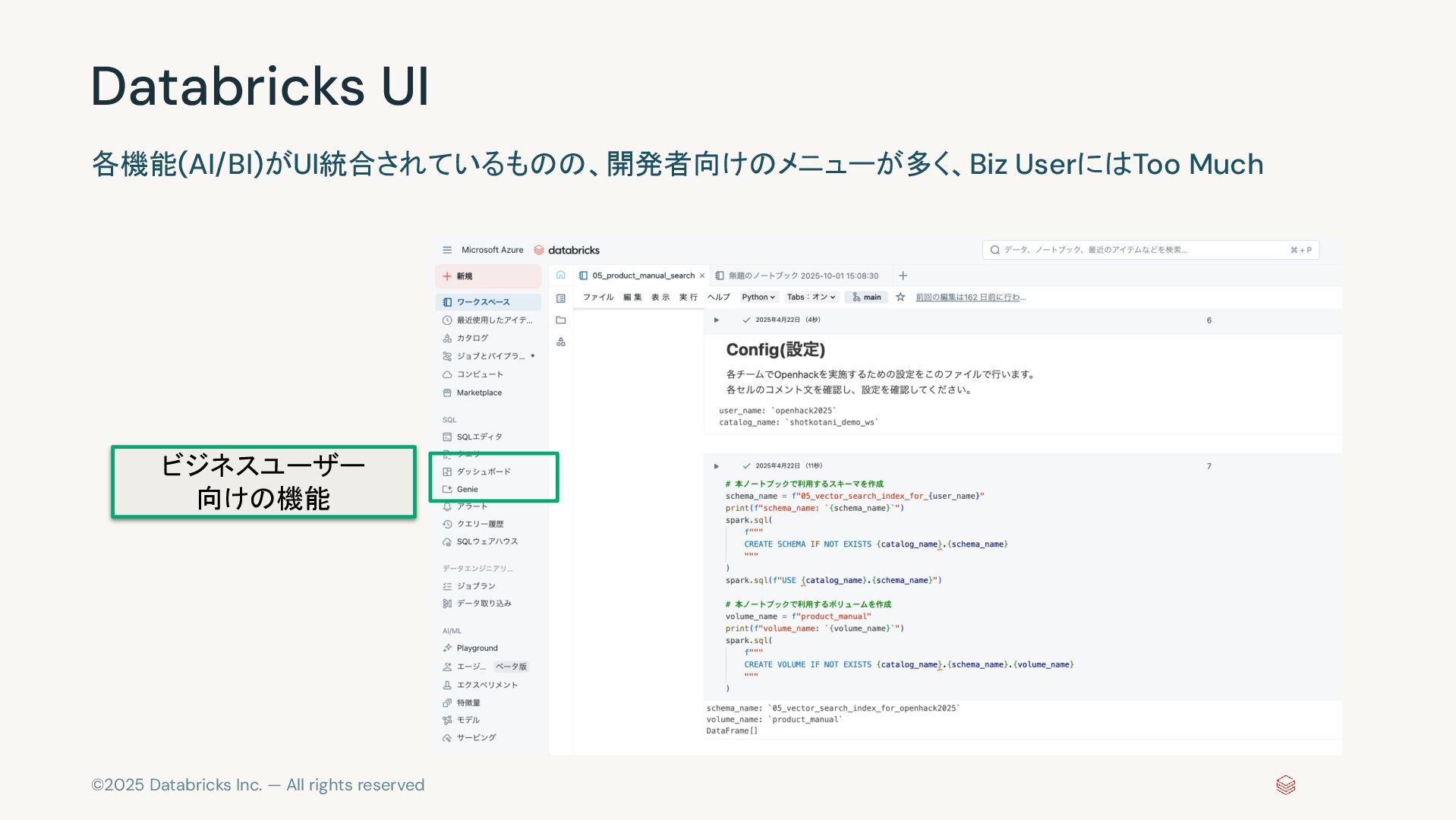Open the 前回の編集は162日前に行わ... history link
Image resolution: width=1456 pixels, height=820 pixels.
(970, 297)
